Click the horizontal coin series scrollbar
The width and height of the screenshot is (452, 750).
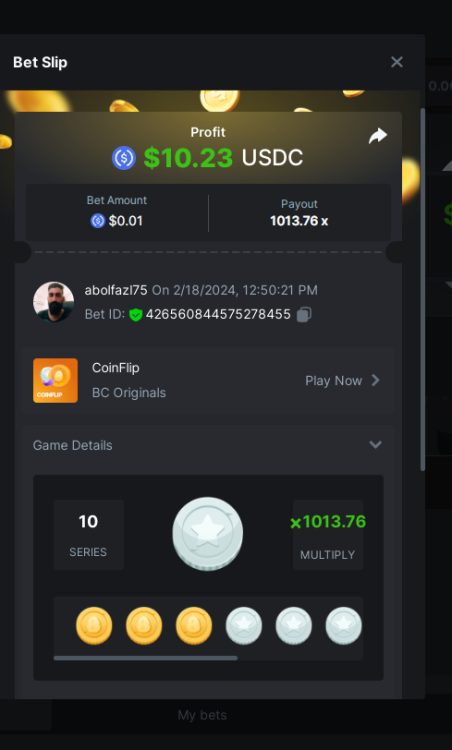coord(145,658)
